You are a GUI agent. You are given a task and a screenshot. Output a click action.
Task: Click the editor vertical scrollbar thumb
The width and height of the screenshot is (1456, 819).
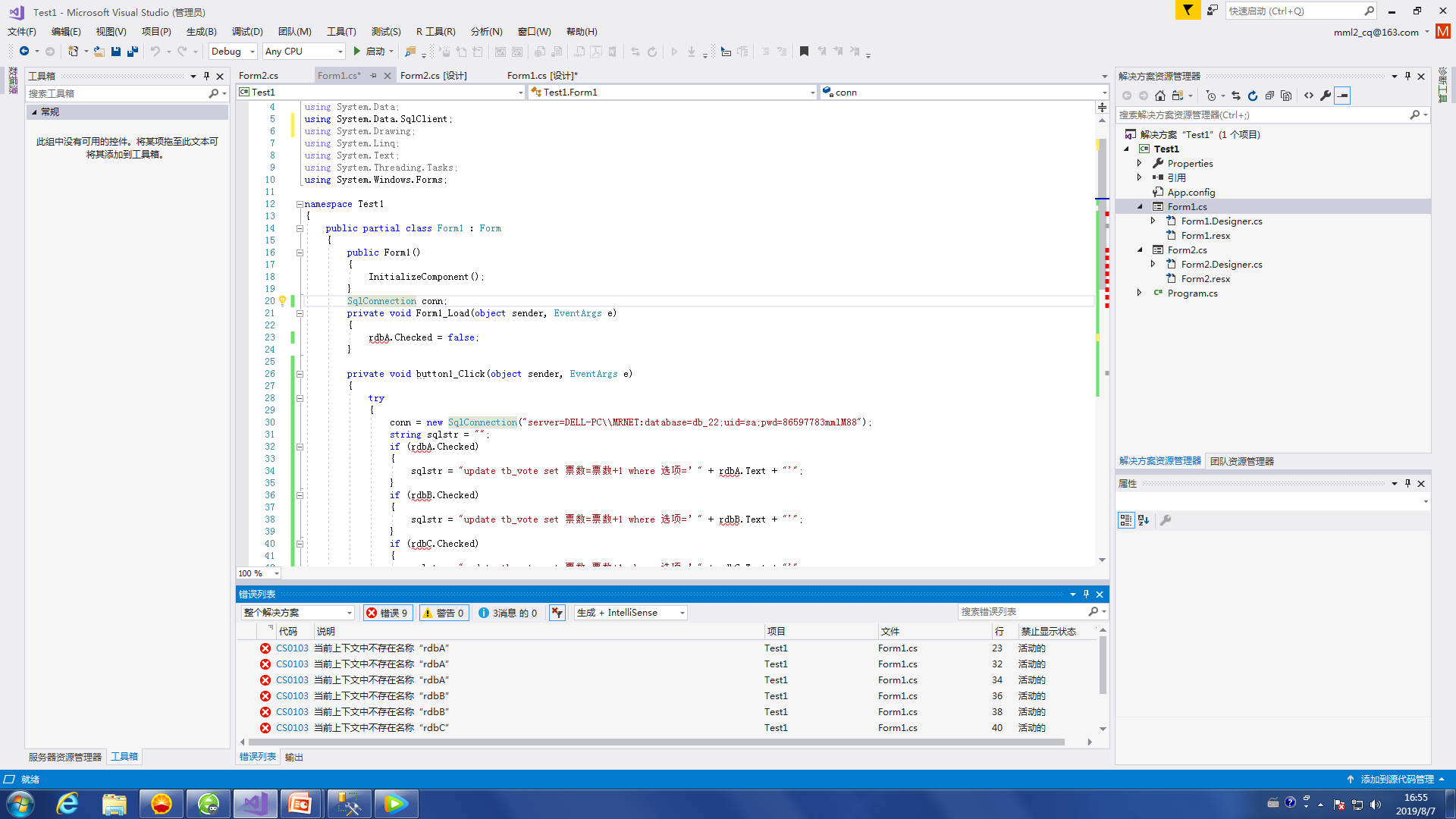click(1102, 212)
